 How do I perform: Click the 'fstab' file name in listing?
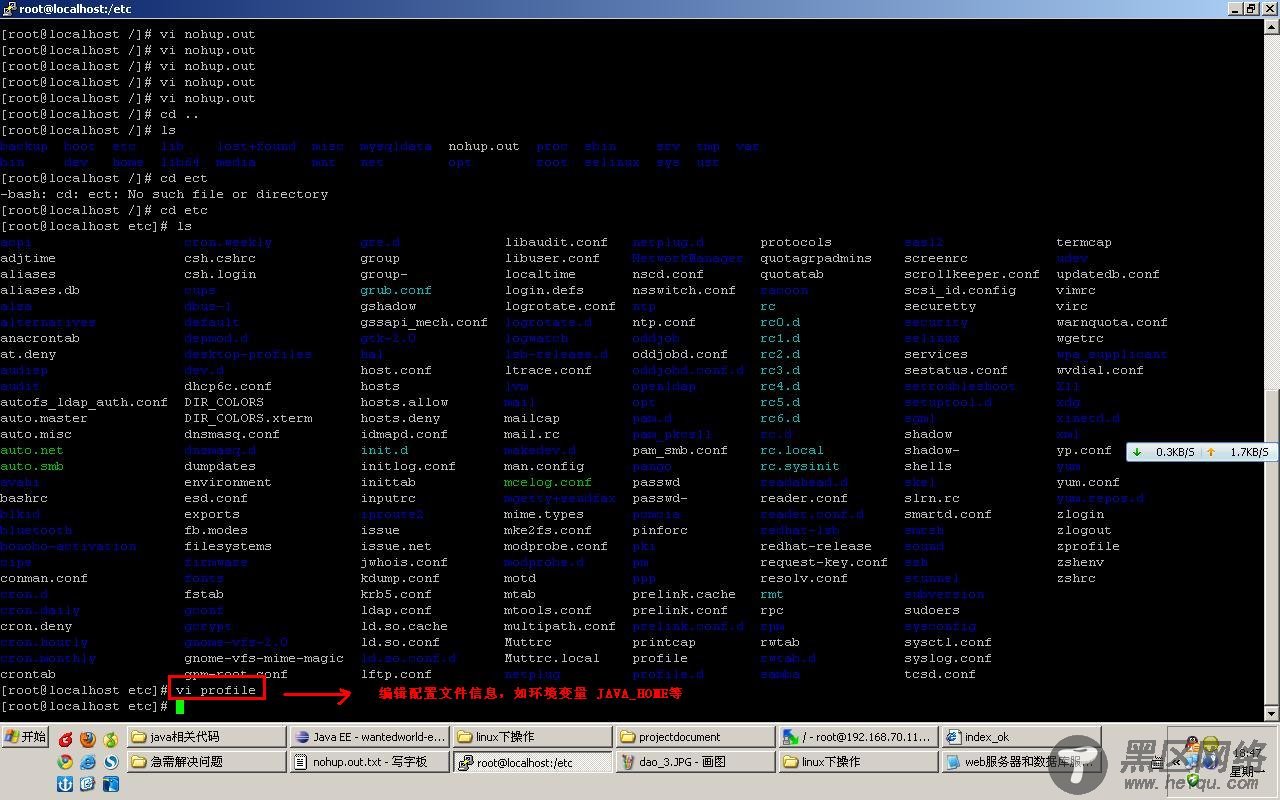pos(204,594)
